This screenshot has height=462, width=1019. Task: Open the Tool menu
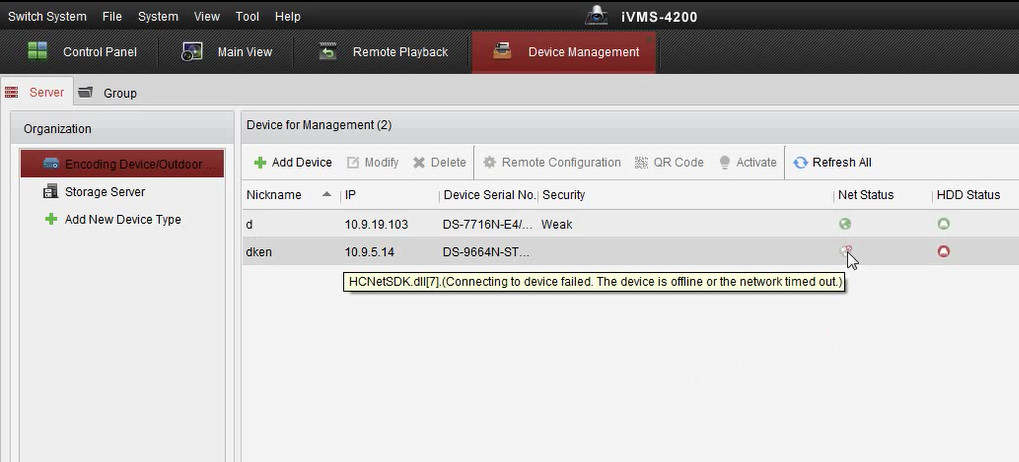tap(247, 17)
